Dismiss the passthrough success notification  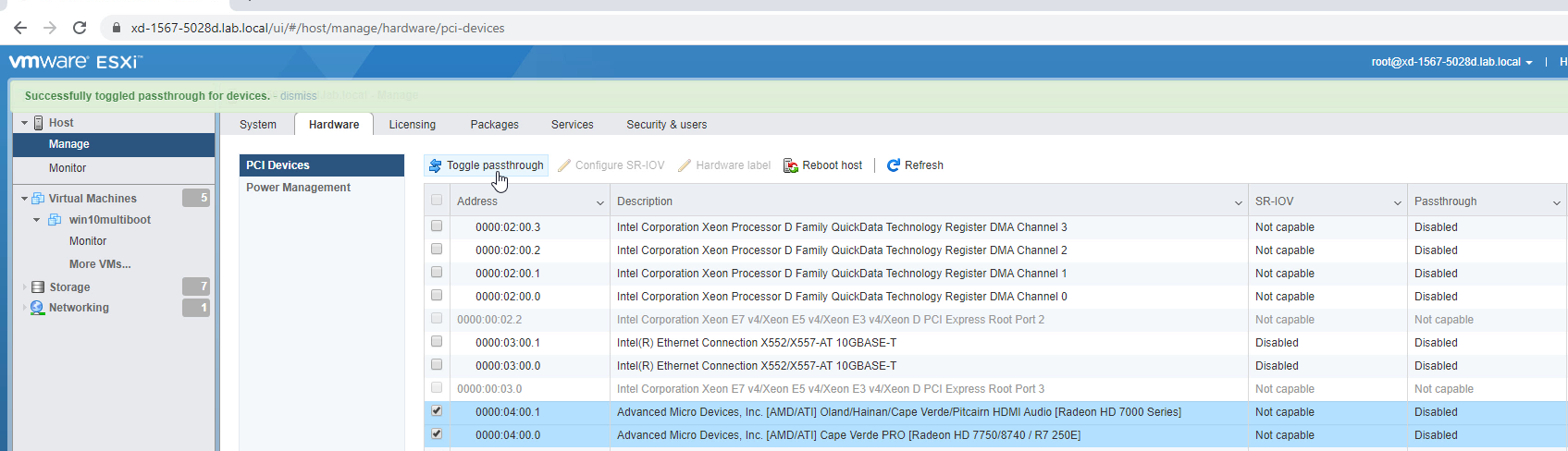click(x=298, y=96)
